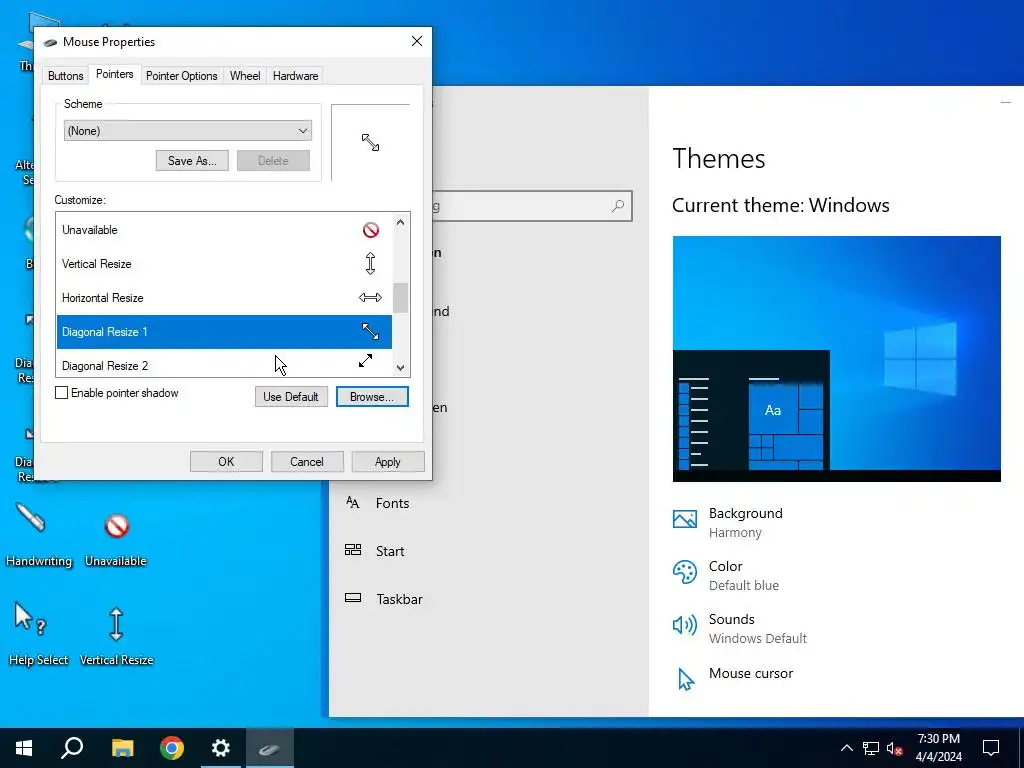Click the Horizontal Resize double-arrow icon

tap(370, 298)
